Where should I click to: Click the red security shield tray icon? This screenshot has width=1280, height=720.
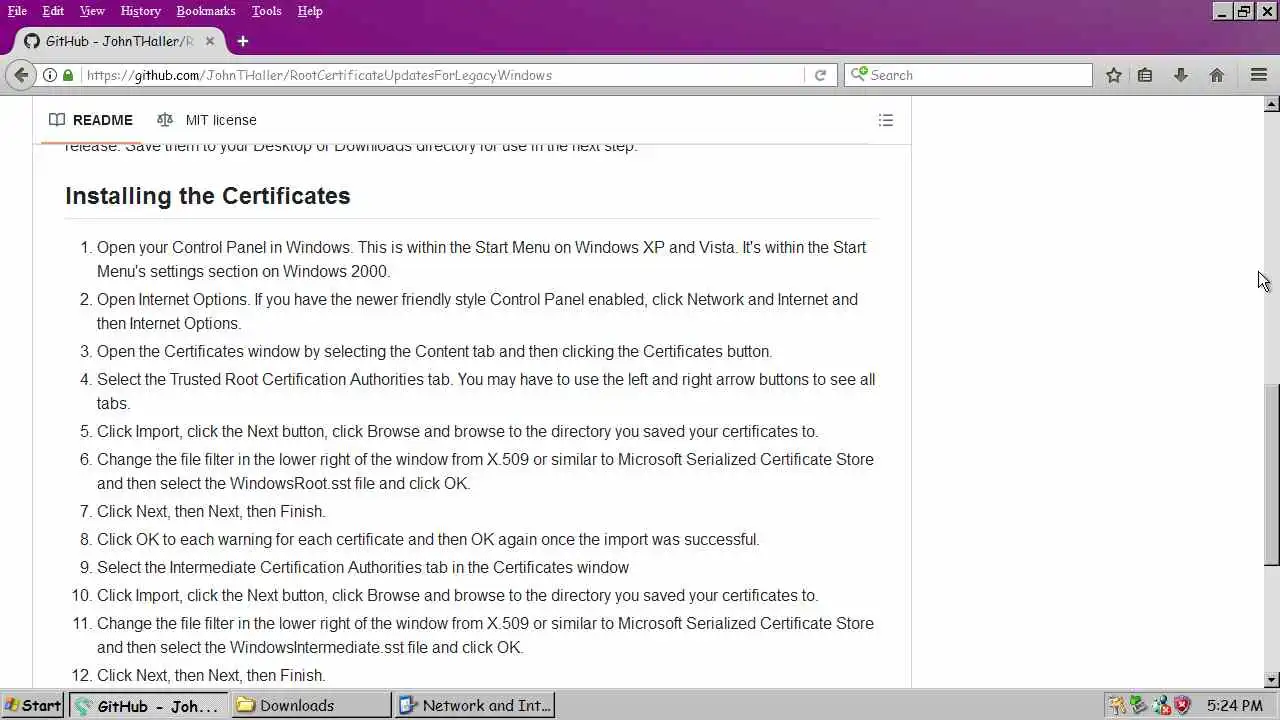pyautogui.click(x=1182, y=705)
